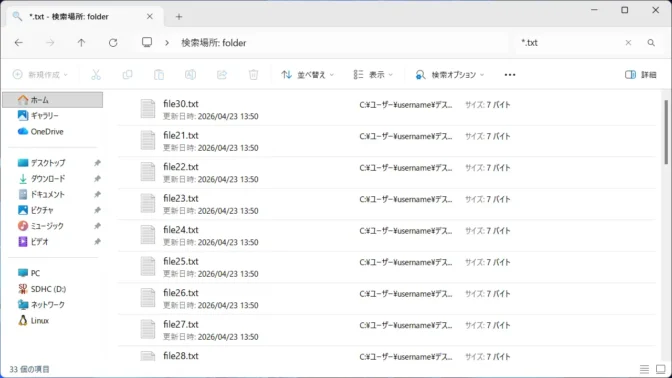
Task: Click the text-file icon of file25.txt
Action: (148, 266)
